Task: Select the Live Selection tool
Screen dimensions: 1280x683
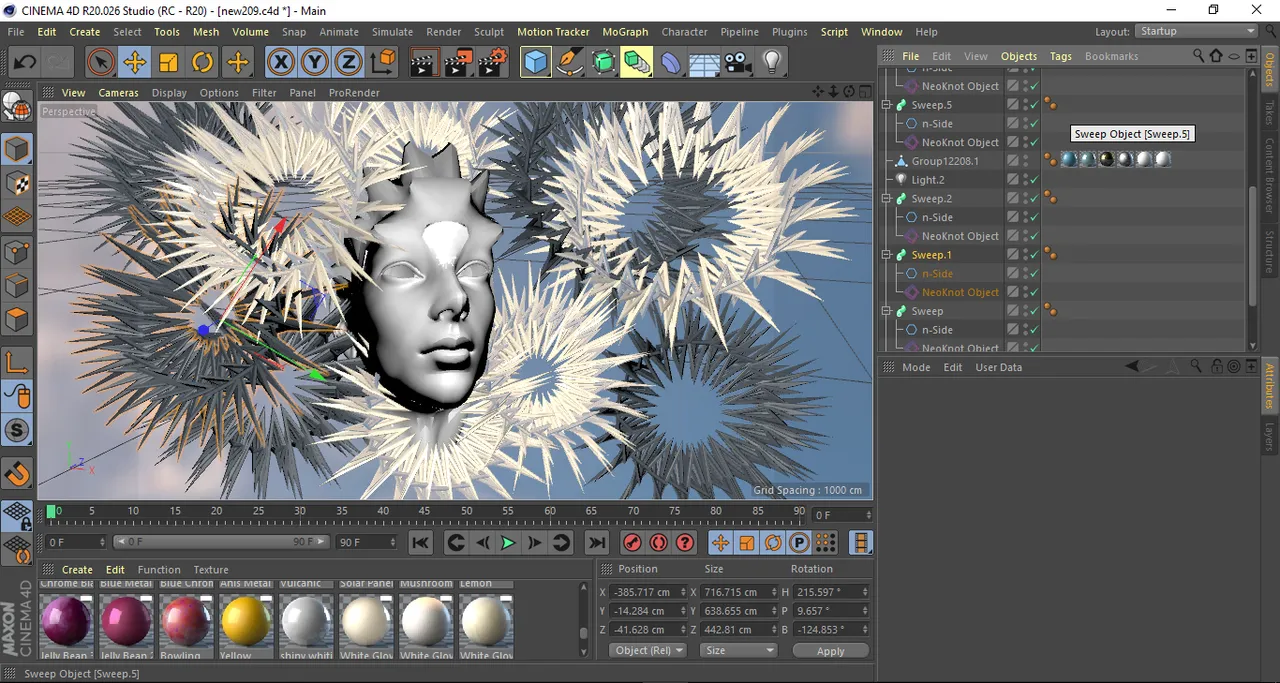Action: (x=100, y=63)
